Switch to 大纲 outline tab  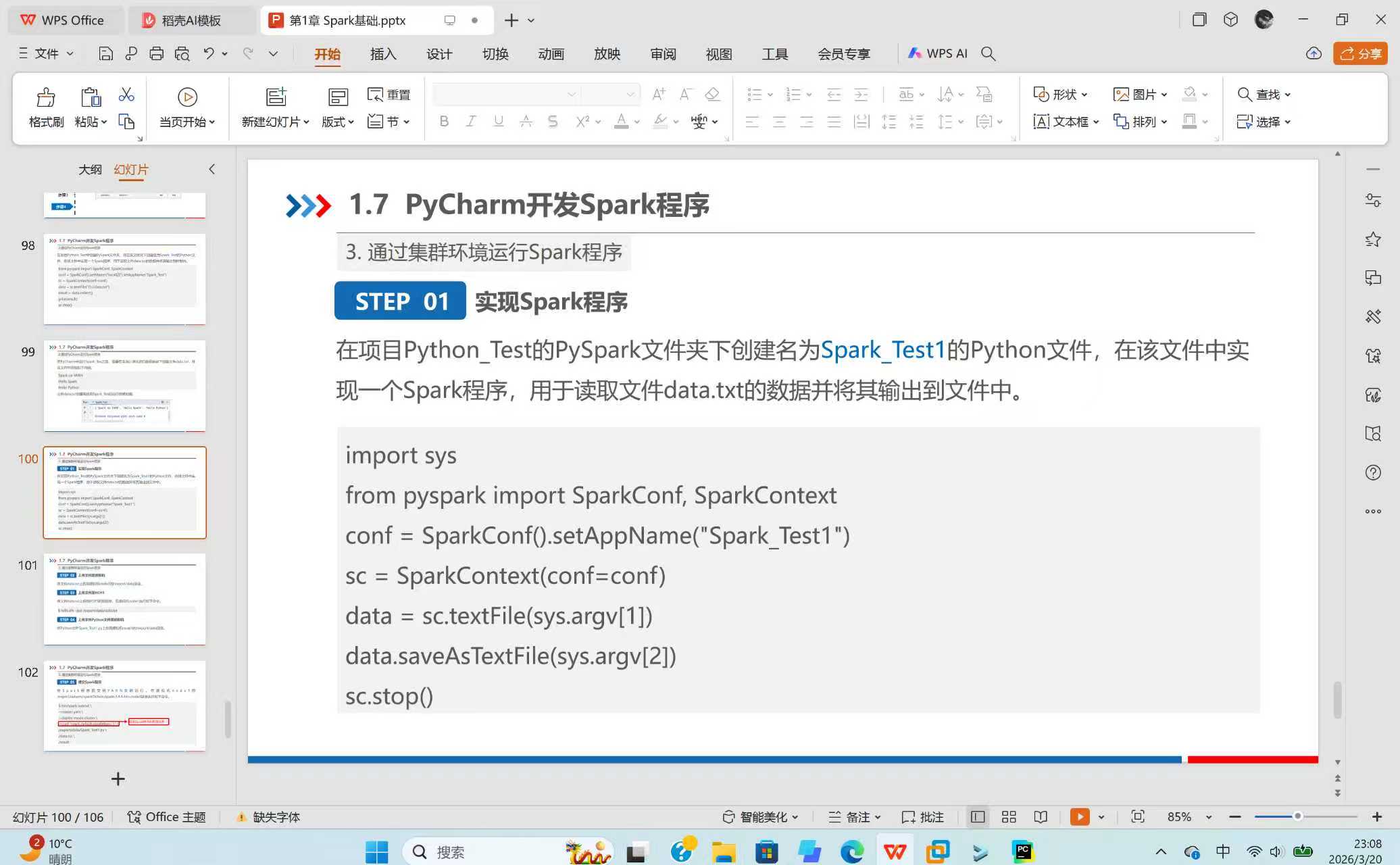click(90, 170)
